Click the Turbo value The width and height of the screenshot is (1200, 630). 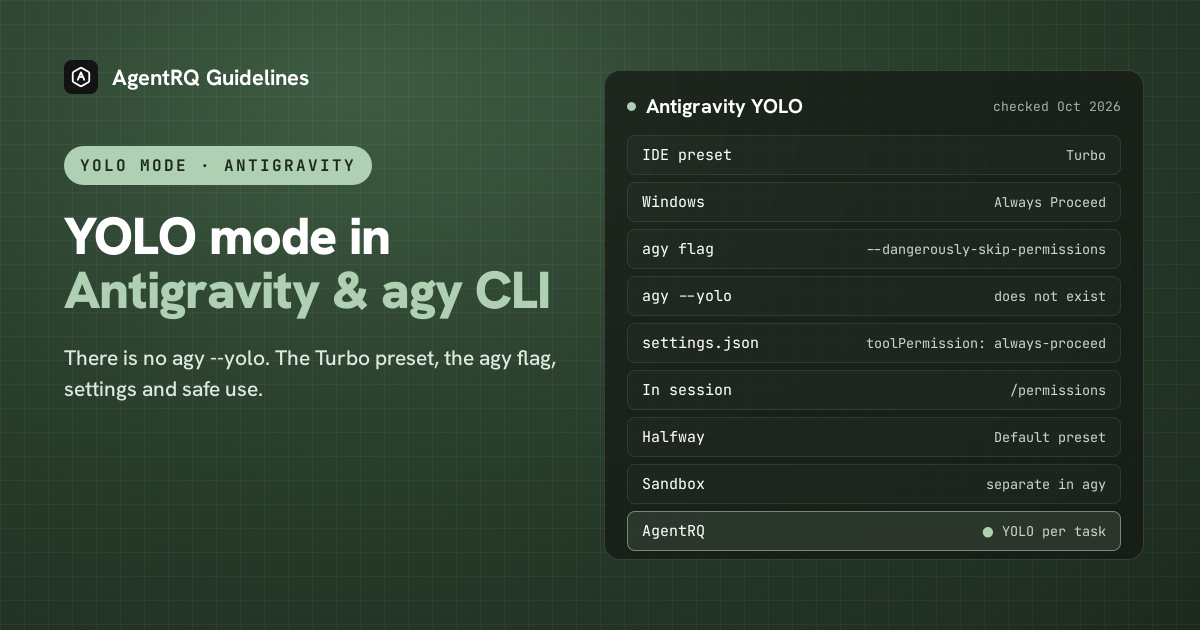(1086, 155)
